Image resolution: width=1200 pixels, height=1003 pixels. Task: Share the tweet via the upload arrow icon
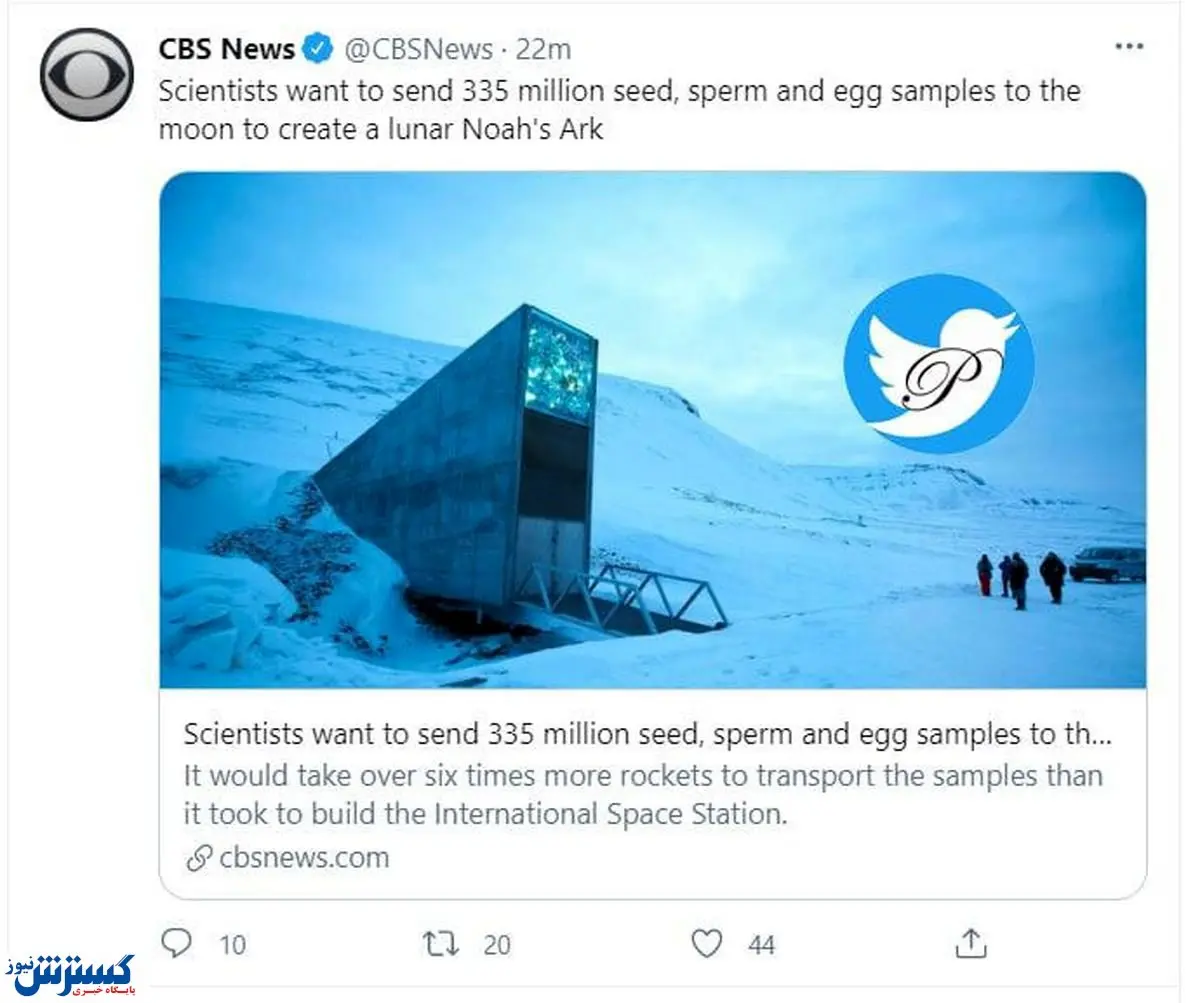pos(971,942)
